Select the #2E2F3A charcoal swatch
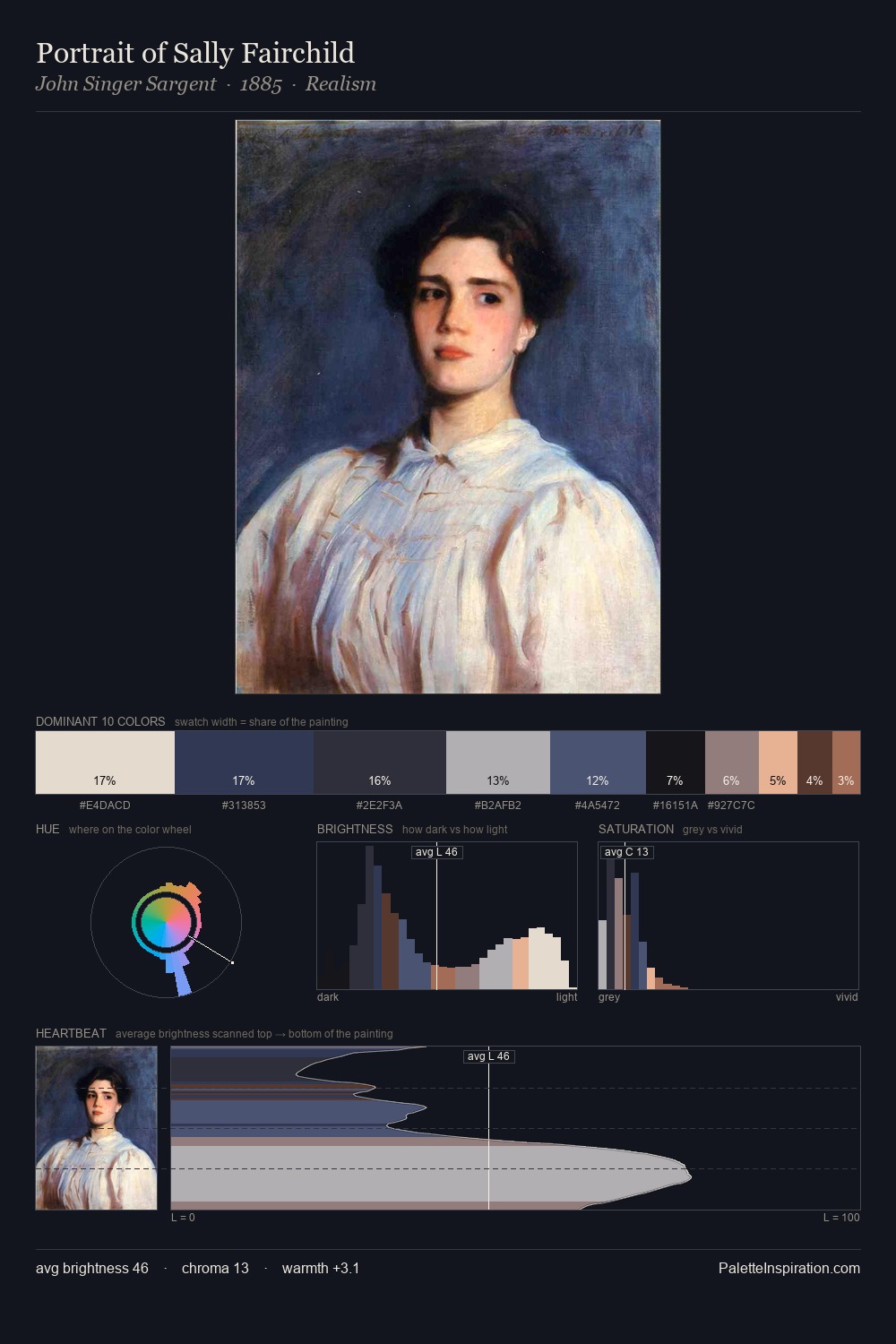The height and width of the screenshot is (1344, 896). click(x=380, y=762)
